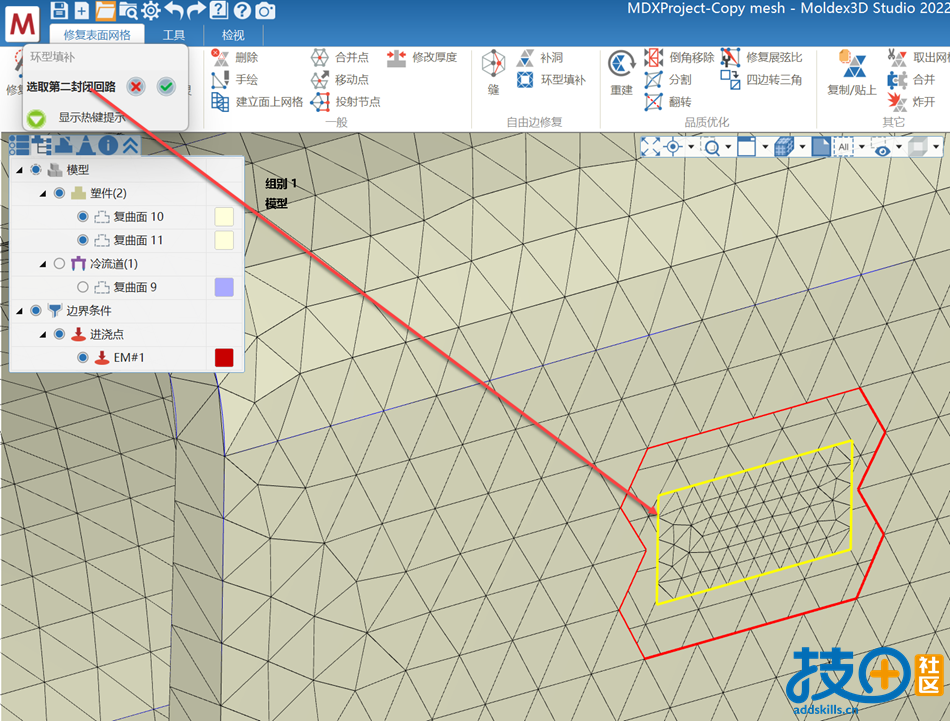Image resolution: width=950 pixels, height=721 pixels.
Task: Select the 修改厚度 modify thickness tool
Action: pos(422,58)
